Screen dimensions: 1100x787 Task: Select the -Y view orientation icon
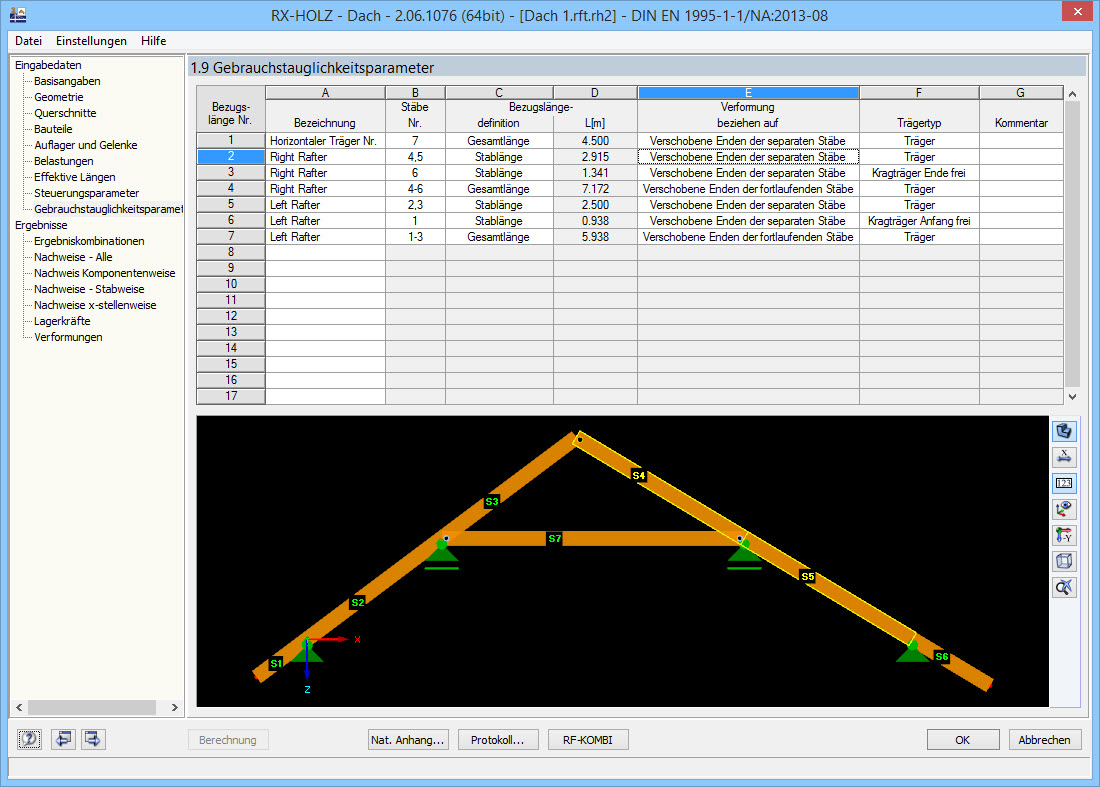(x=1064, y=535)
